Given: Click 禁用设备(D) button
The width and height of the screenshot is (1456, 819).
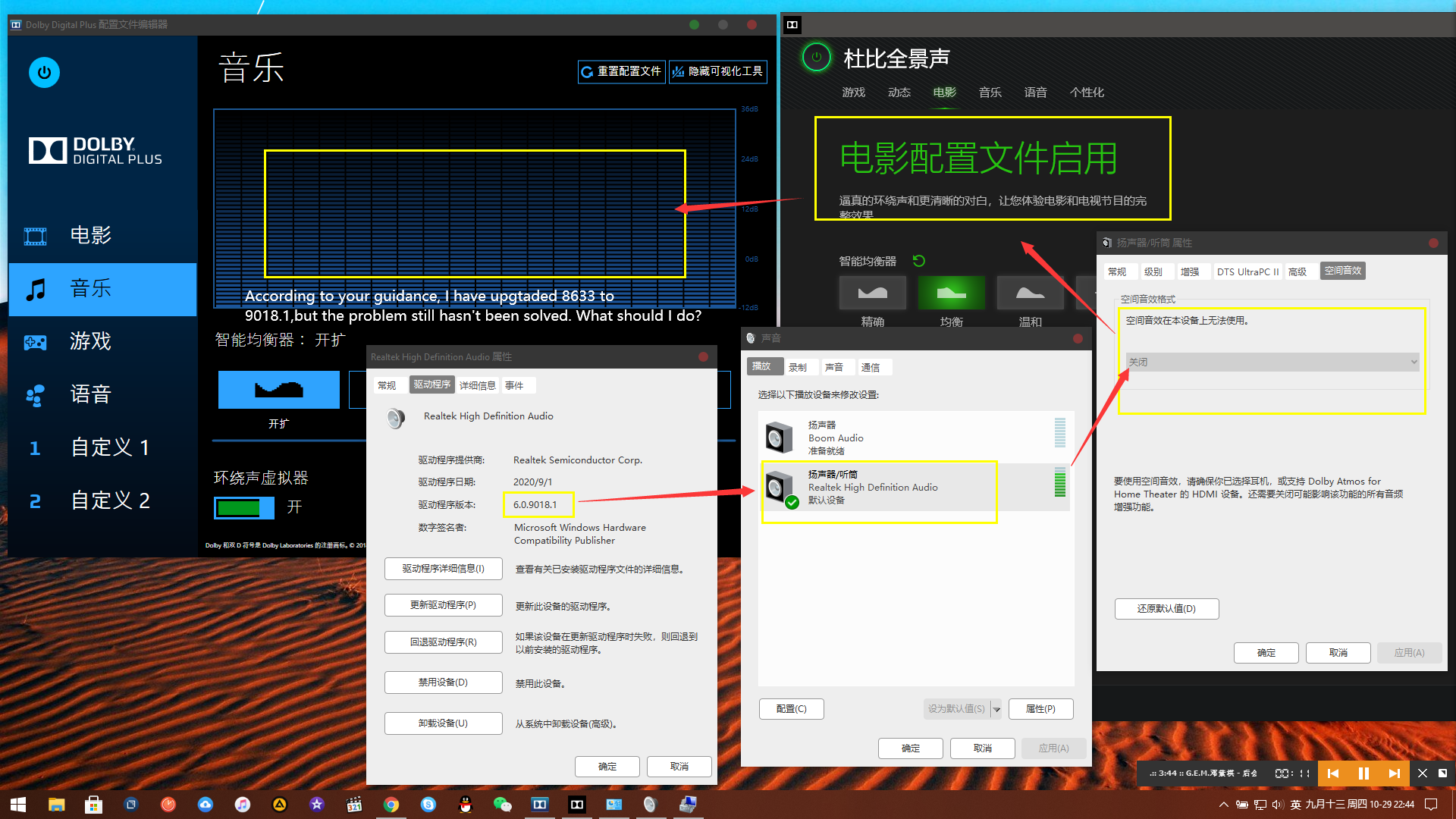Looking at the screenshot, I should click(x=443, y=682).
